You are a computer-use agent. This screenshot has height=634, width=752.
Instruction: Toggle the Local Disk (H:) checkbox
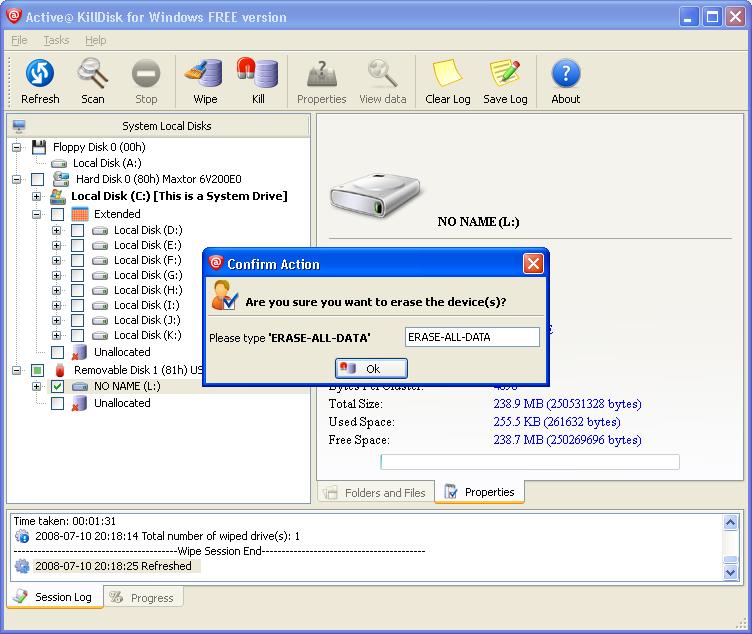77,290
